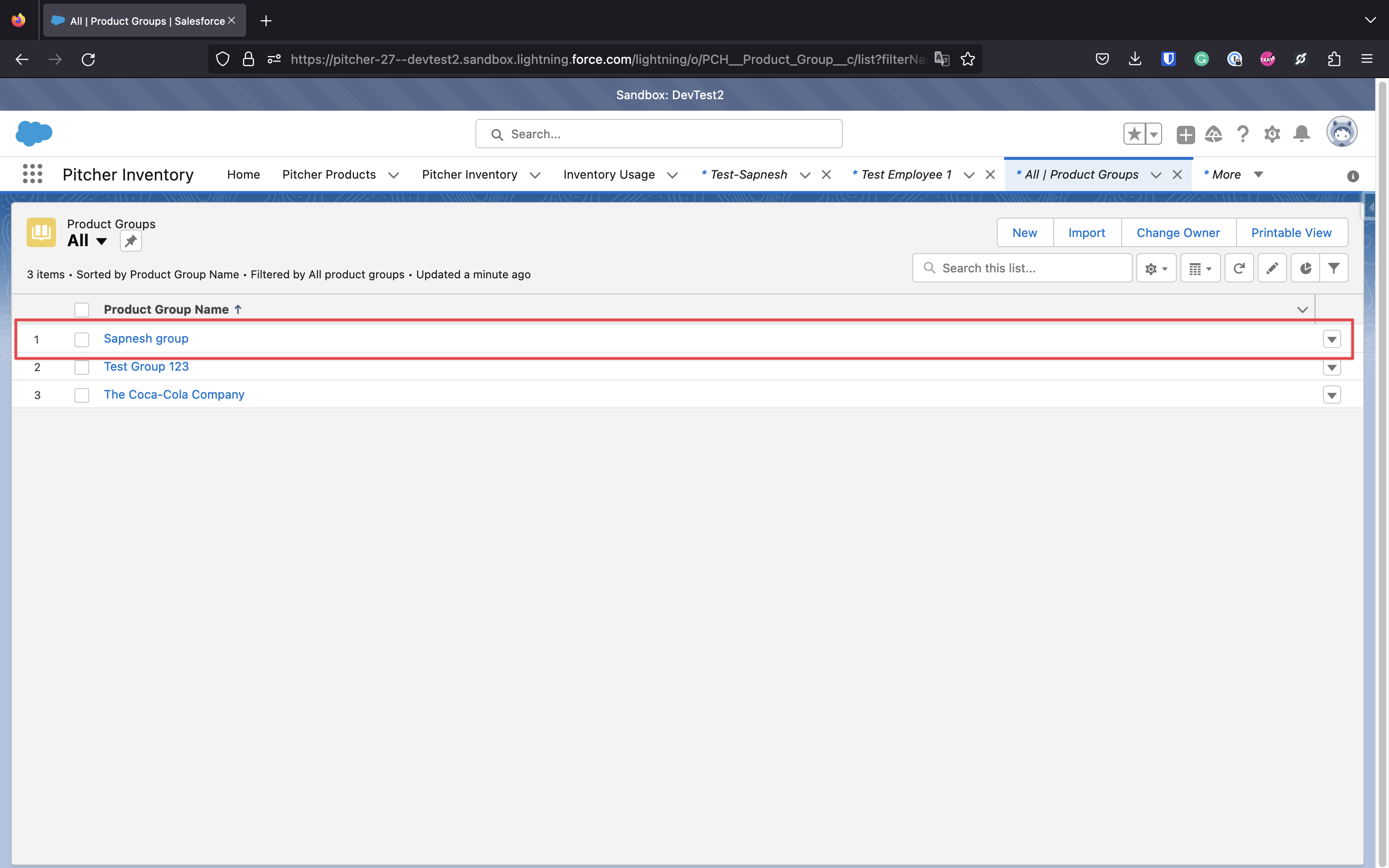Switch to Test Employee 1 tab

coord(906,175)
